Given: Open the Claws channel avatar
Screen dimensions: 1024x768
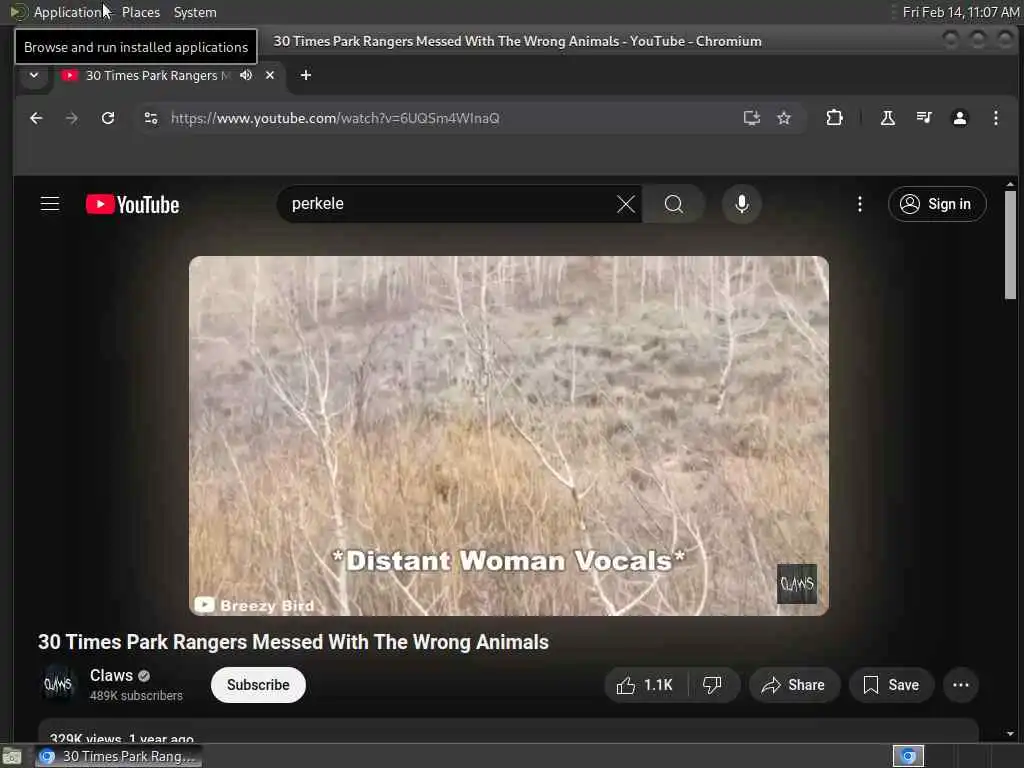Looking at the screenshot, I should coord(58,684).
